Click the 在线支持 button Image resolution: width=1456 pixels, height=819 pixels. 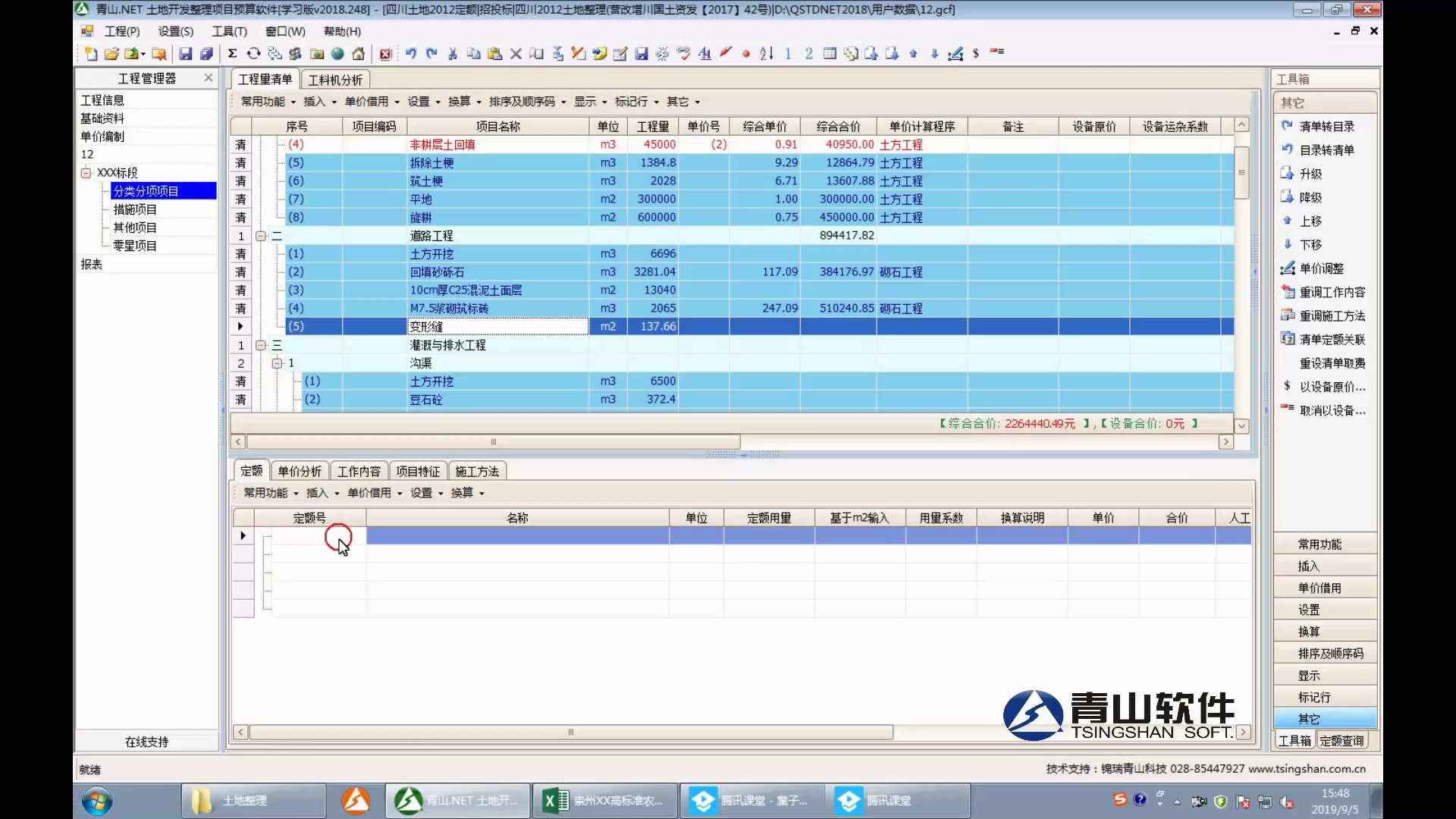tap(146, 742)
